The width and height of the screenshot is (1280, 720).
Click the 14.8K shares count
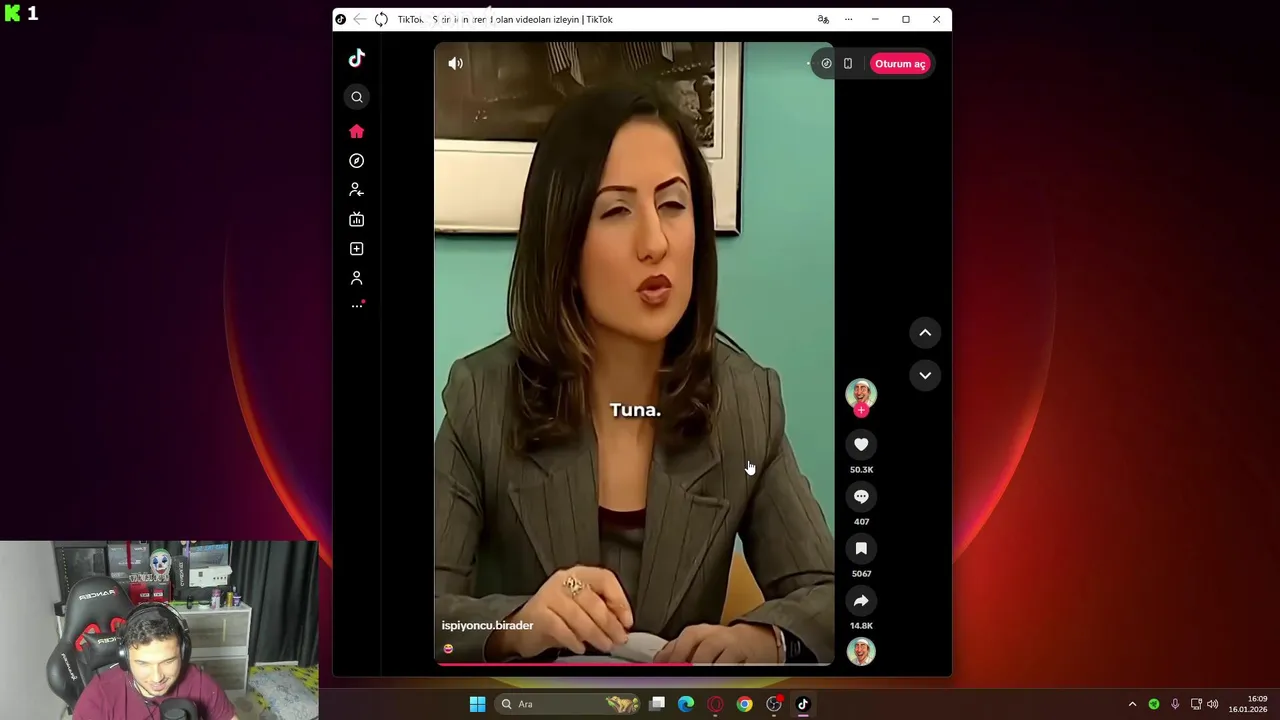tap(861, 626)
